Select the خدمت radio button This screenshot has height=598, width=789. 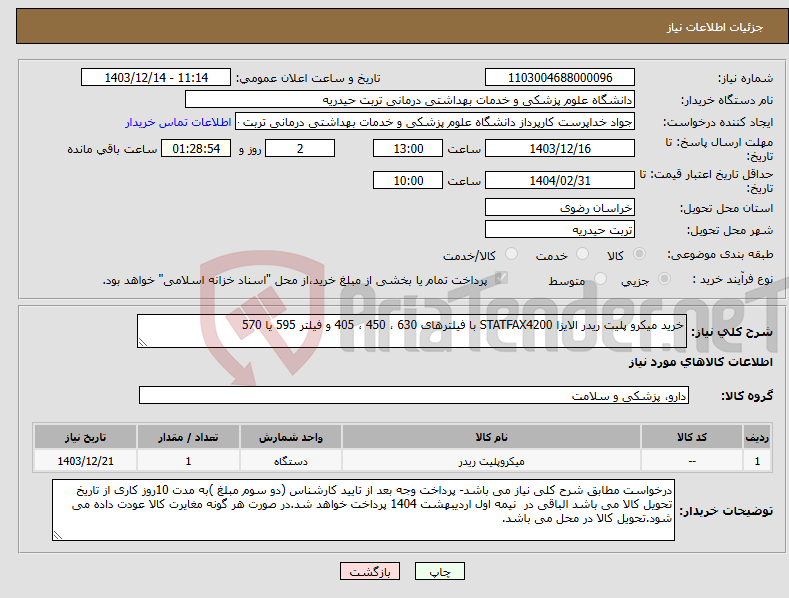coord(582,254)
